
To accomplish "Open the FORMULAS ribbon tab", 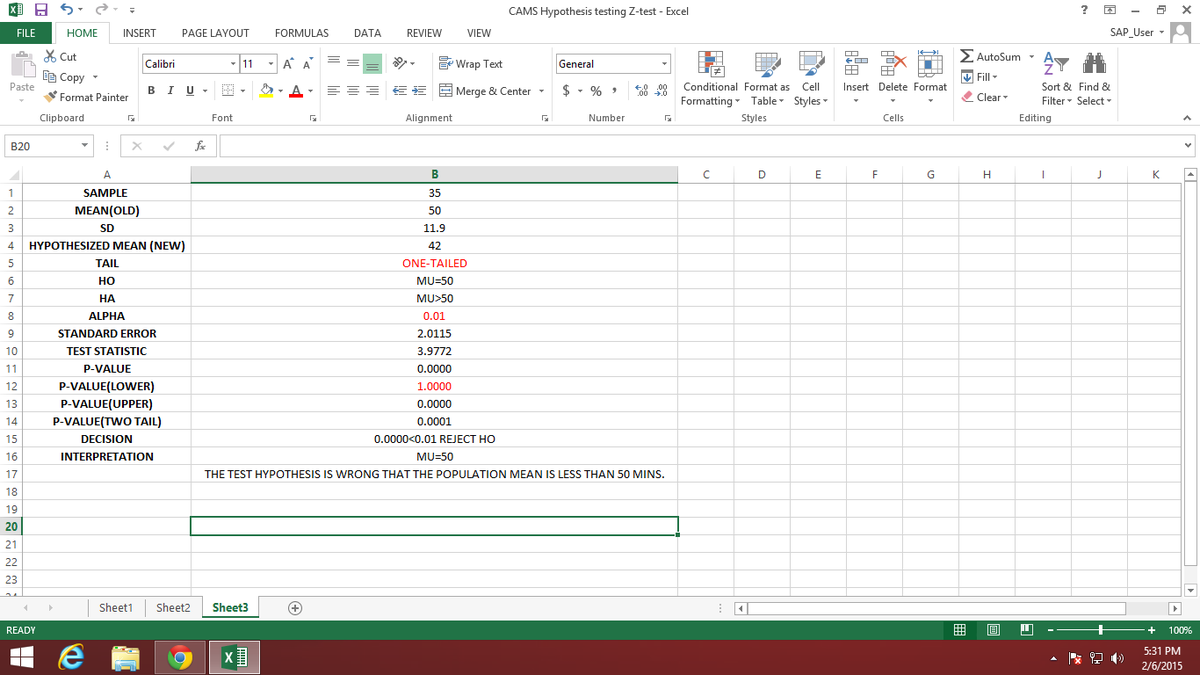I will pyautogui.click(x=301, y=33).
